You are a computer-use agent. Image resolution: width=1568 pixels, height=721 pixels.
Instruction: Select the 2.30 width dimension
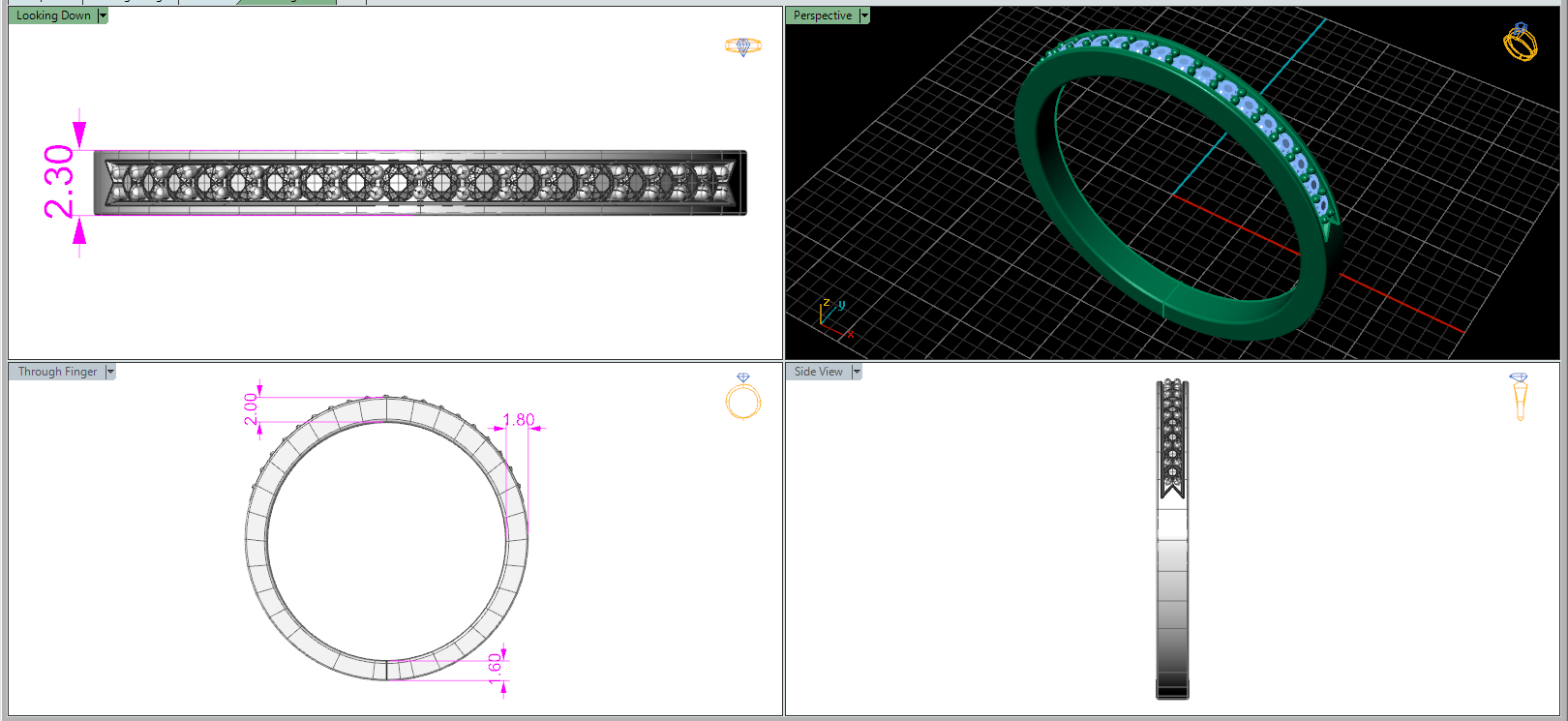[59, 181]
